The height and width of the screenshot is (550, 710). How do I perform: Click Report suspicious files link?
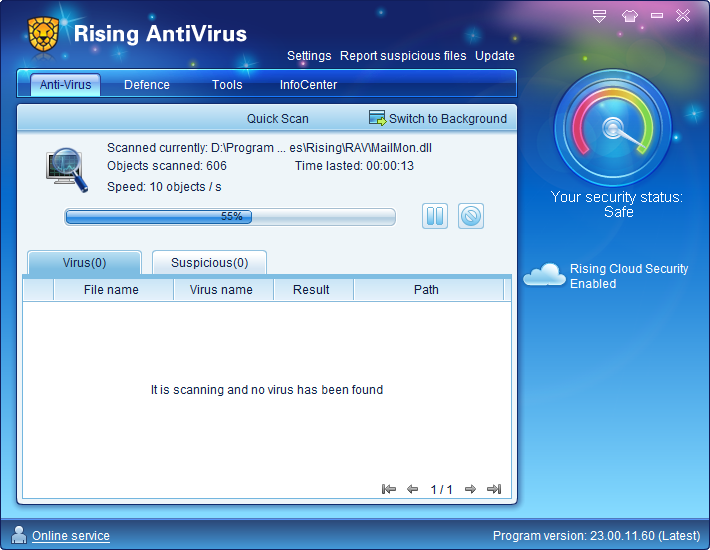pyautogui.click(x=403, y=56)
